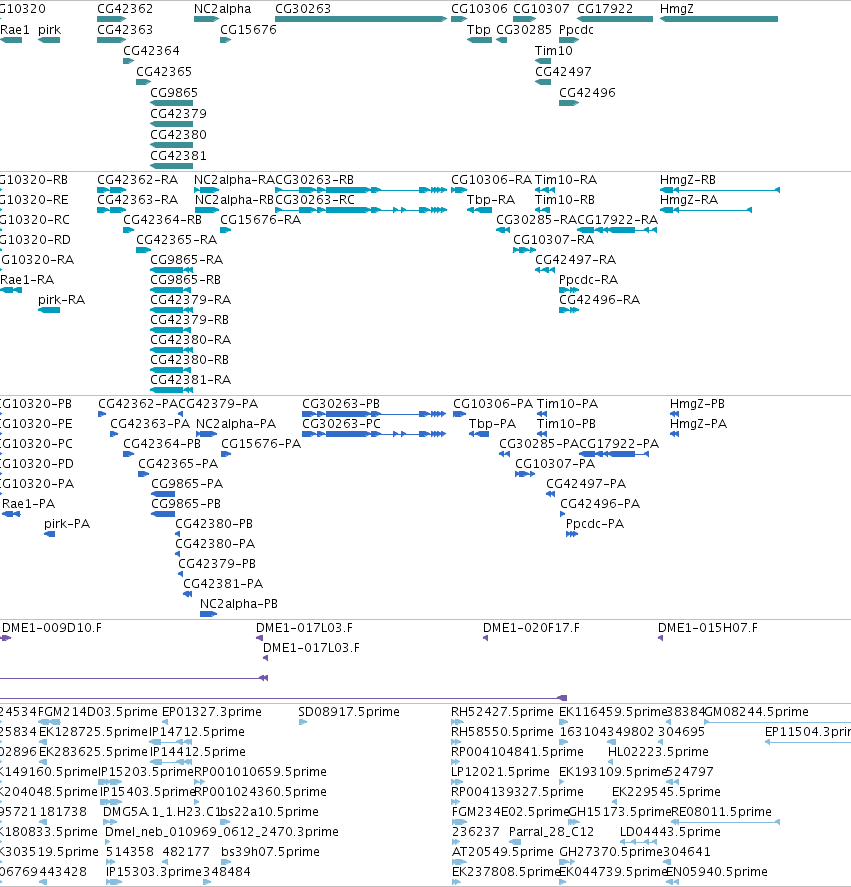Image resolution: width=851 pixels, height=887 pixels.
Task: Click the SD08917.5prime EST label
Action: (349, 712)
